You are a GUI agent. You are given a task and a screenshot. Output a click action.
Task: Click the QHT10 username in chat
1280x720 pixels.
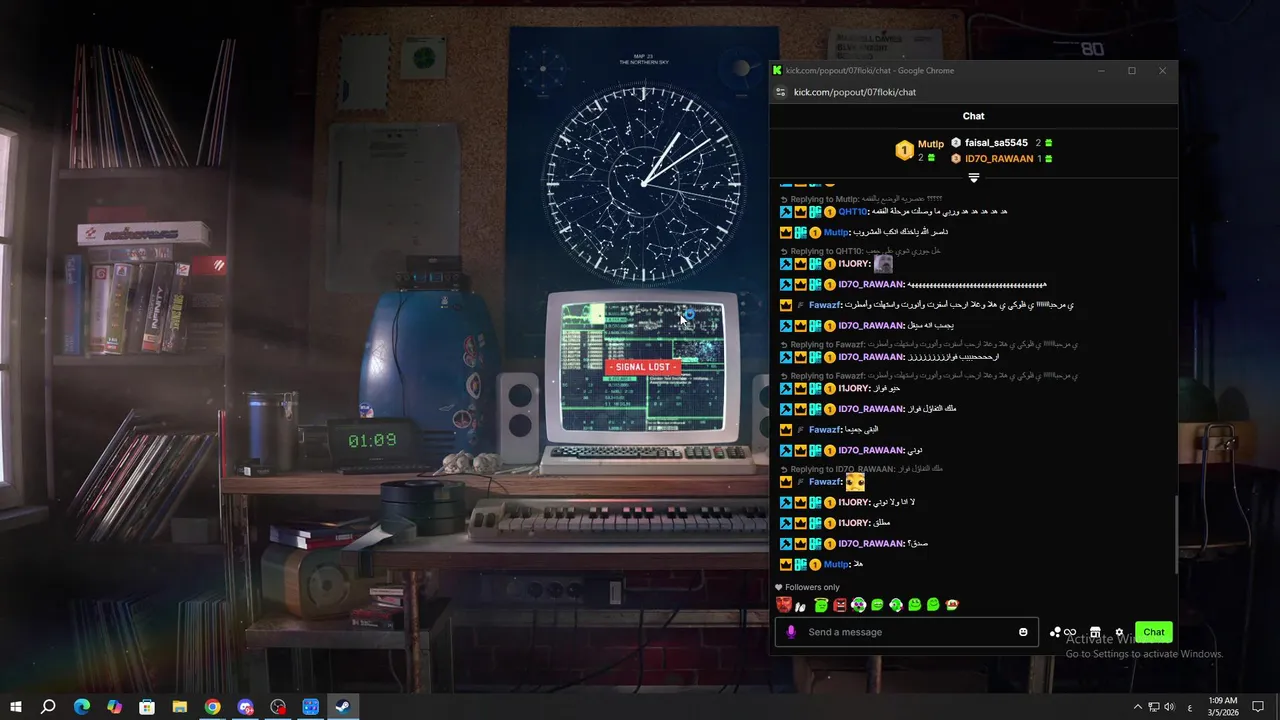tap(852, 212)
